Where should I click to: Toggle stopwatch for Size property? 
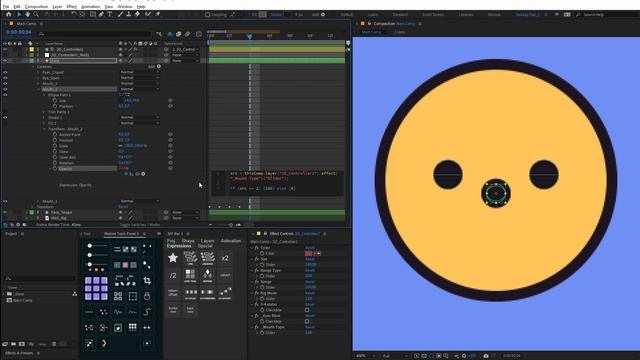pos(55,100)
